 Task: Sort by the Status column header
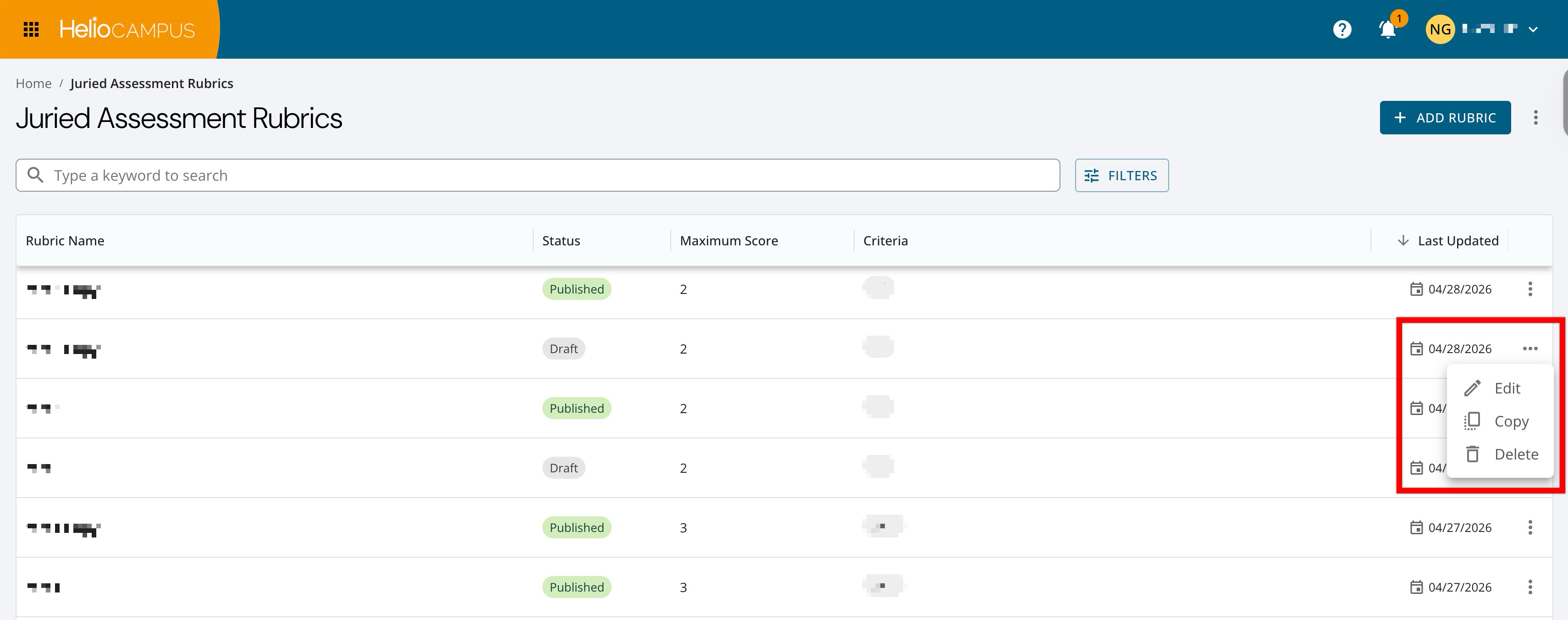(561, 241)
